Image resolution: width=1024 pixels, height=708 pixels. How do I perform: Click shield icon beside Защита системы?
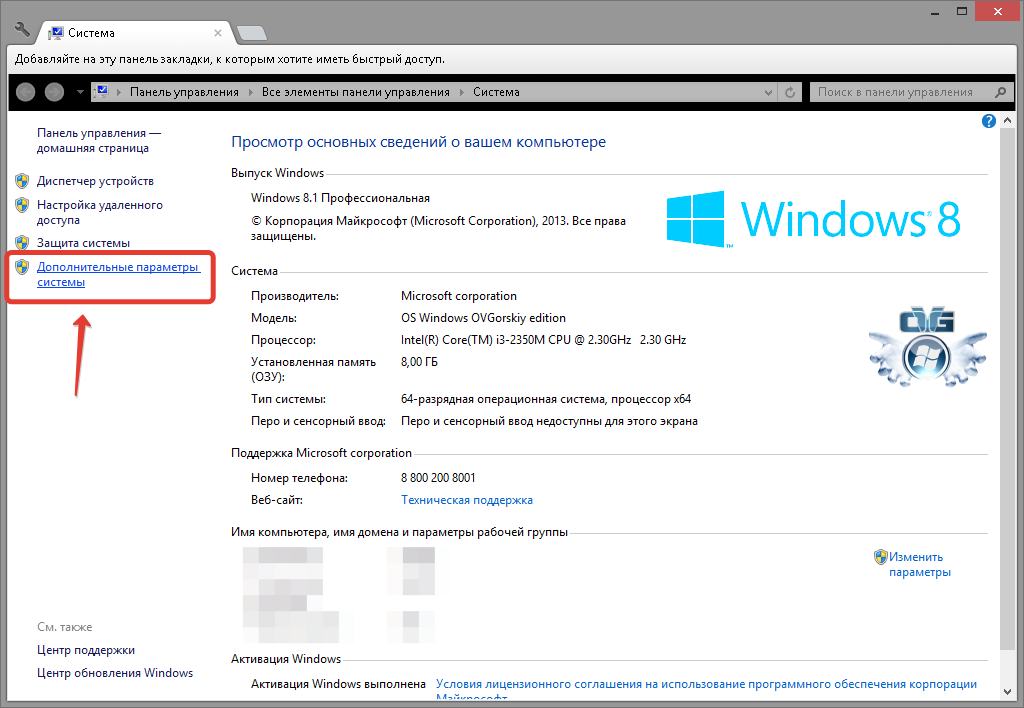click(x=22, y=243)
